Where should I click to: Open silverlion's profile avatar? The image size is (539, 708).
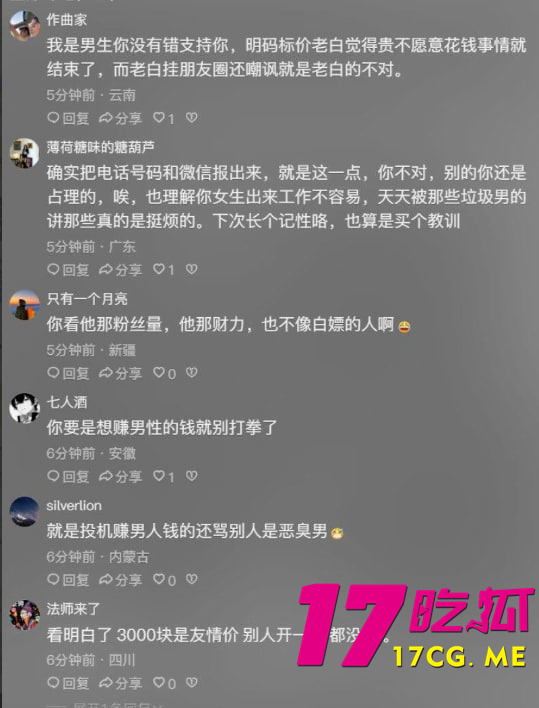tap(25, 512)
